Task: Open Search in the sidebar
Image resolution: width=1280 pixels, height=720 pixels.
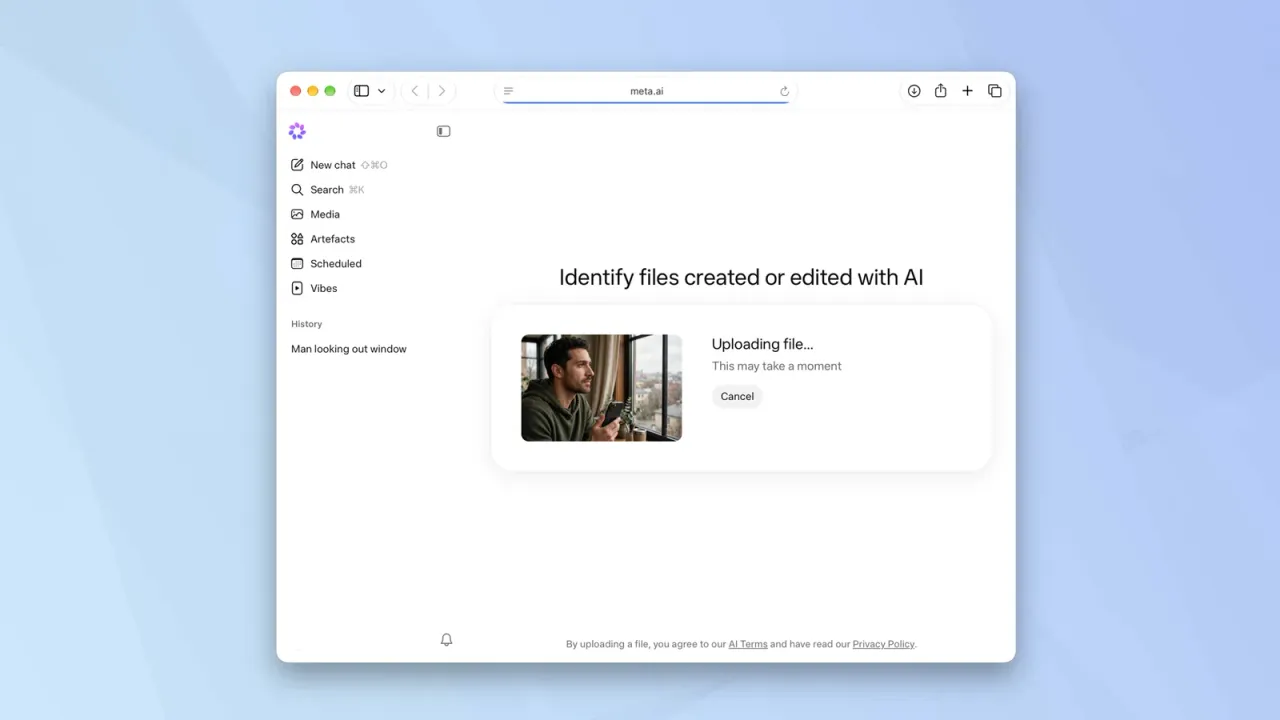Action: point(328,190)
